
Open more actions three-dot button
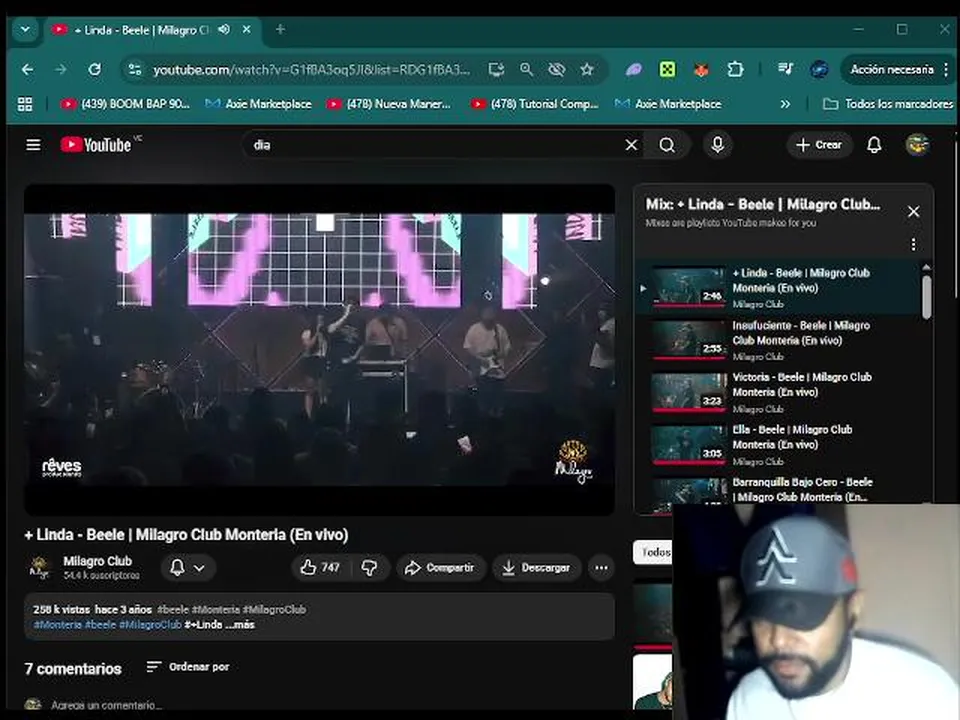click(x=601, y=568)
